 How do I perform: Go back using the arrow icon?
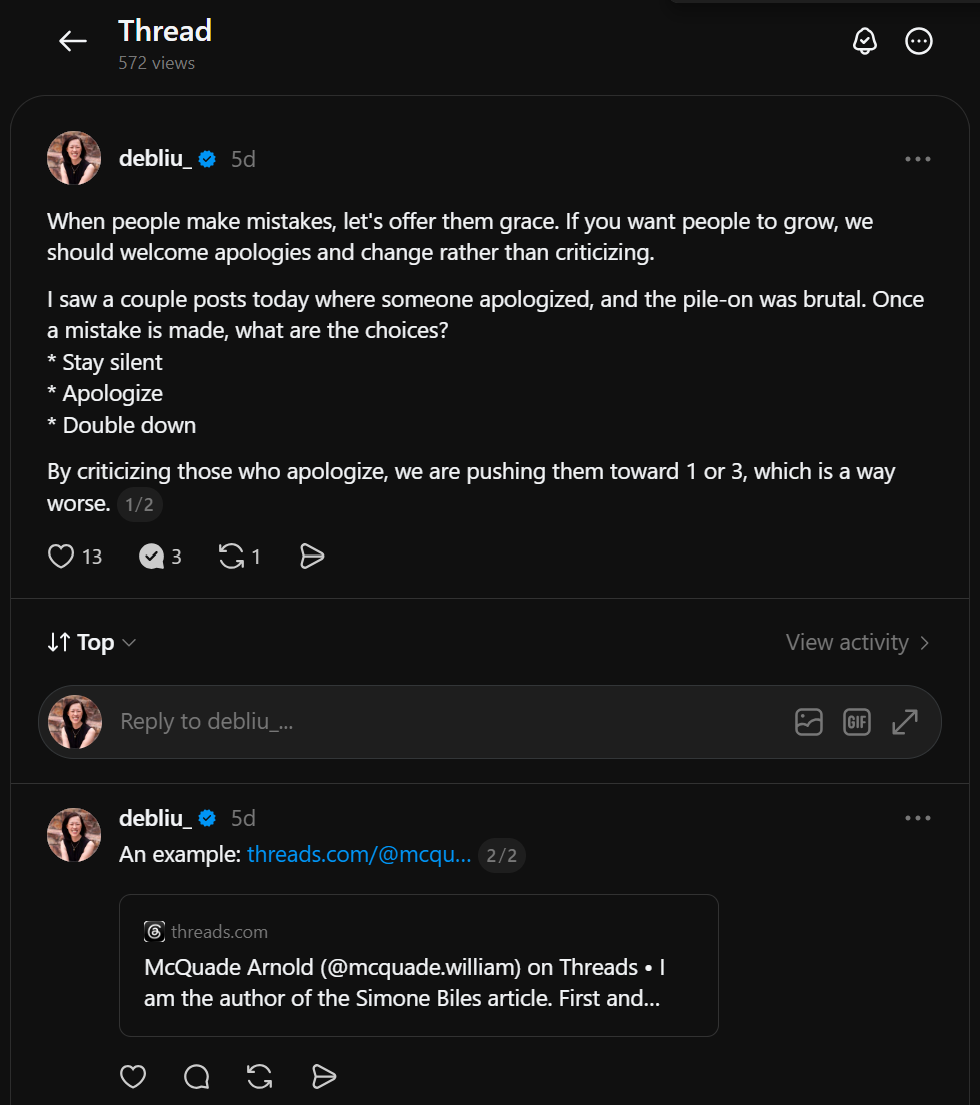(x=73, y=41)
